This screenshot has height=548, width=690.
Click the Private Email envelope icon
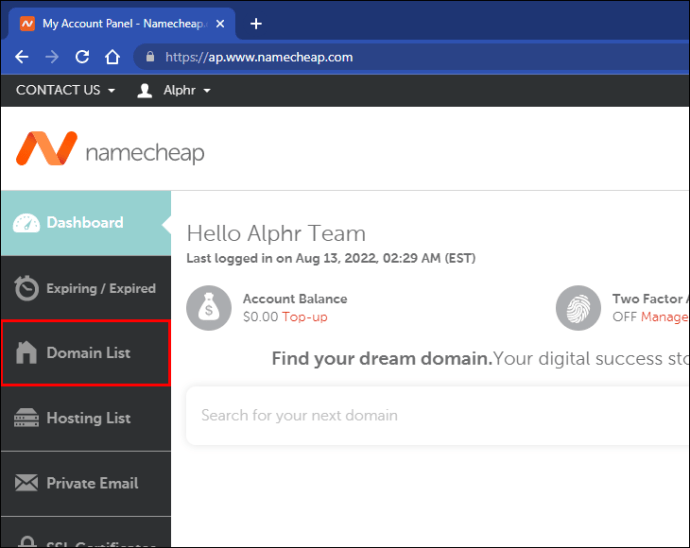[26, 483]
